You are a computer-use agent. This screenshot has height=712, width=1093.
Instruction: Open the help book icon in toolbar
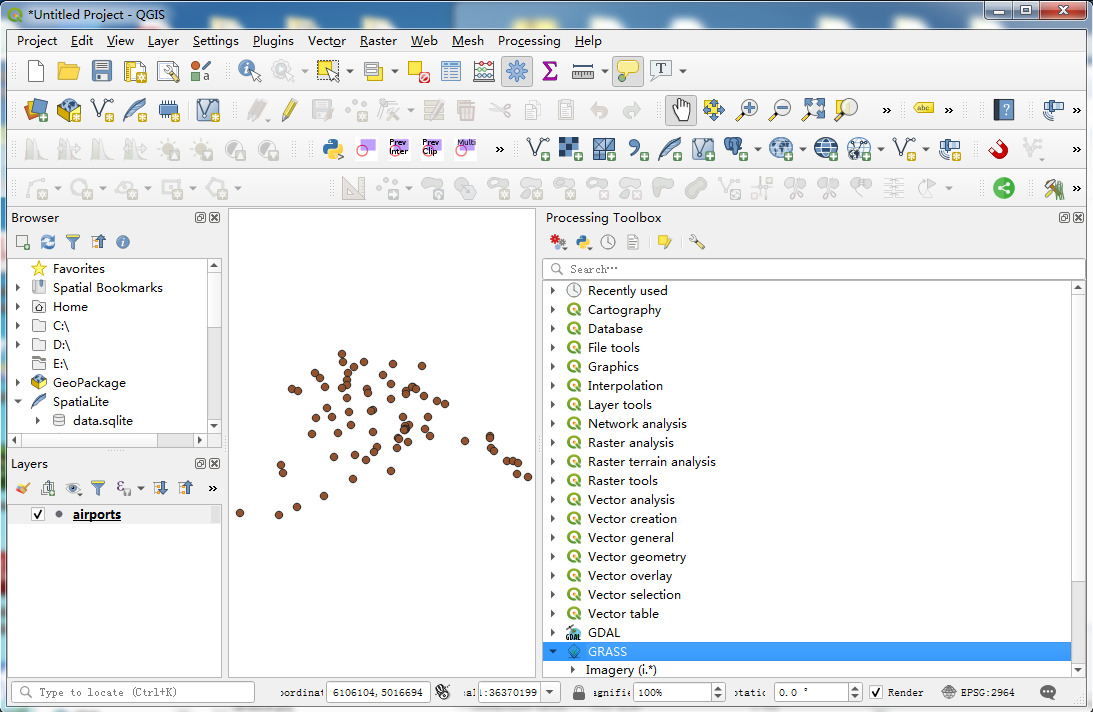[x=1003, y=109]
